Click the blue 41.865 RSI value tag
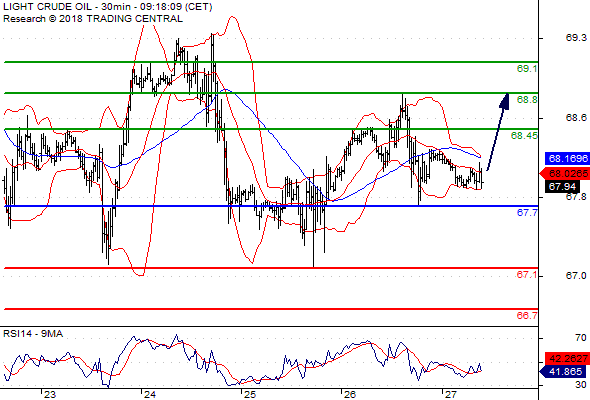The image size is (590, 400). click(x=563, y=372)
